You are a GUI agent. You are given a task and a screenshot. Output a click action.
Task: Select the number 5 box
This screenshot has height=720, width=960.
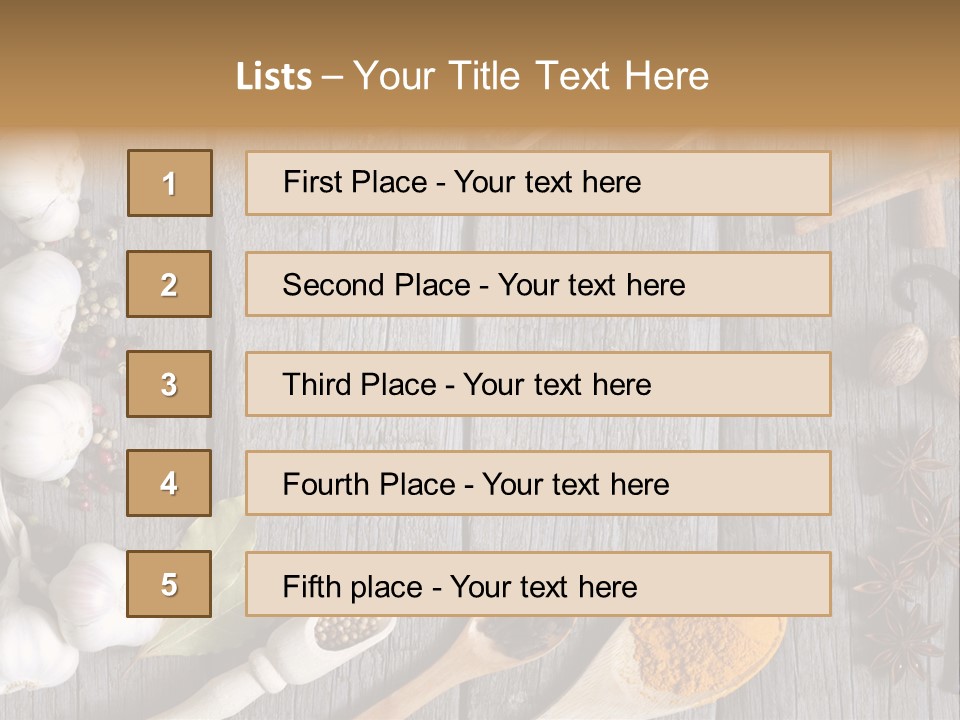(x=169, y=583)
